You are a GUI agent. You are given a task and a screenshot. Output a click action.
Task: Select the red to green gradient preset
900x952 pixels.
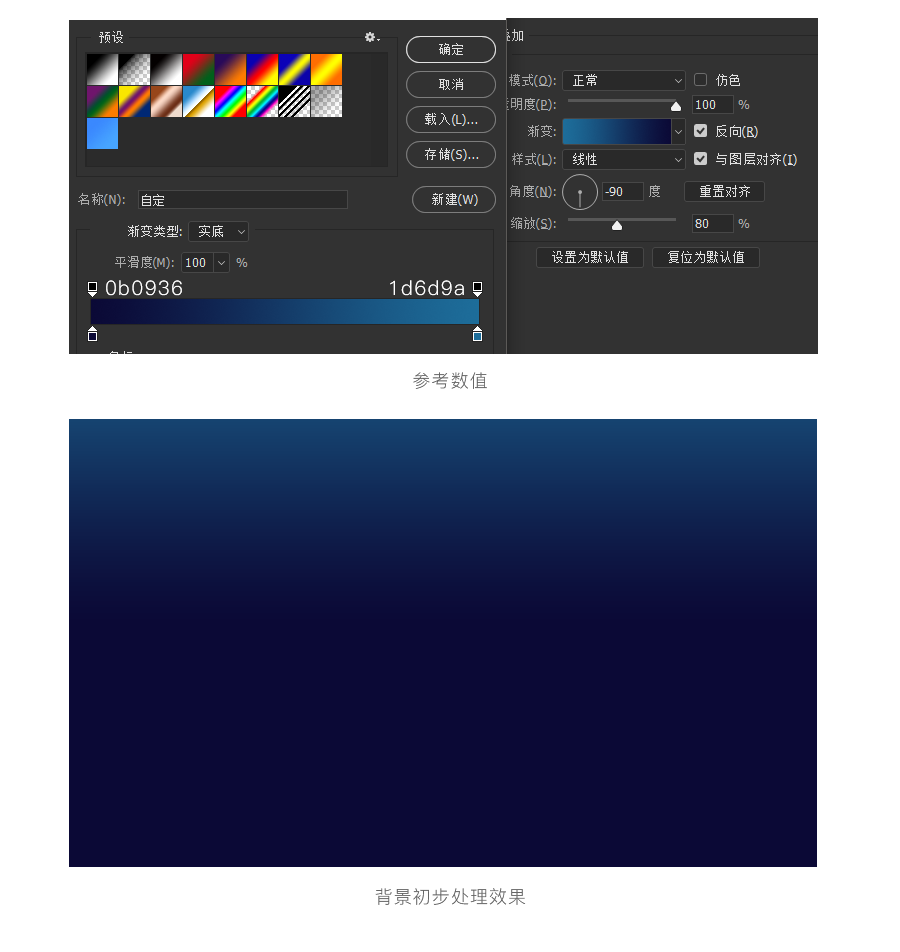[x=199, y=69]
